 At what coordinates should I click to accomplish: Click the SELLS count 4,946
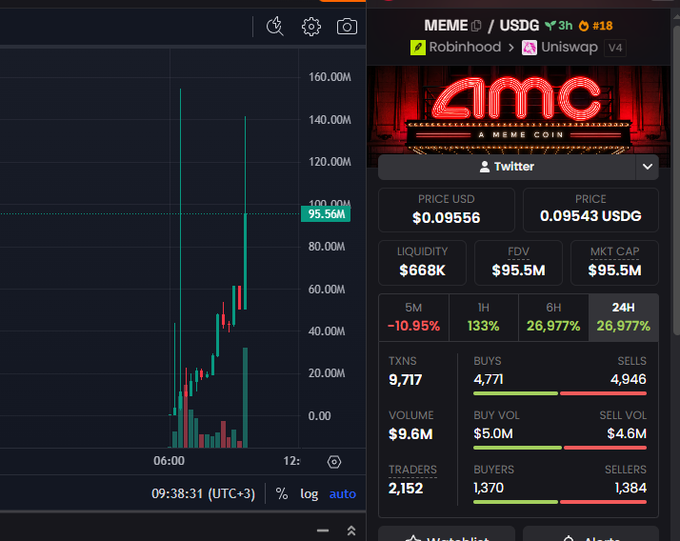point(628,379)
